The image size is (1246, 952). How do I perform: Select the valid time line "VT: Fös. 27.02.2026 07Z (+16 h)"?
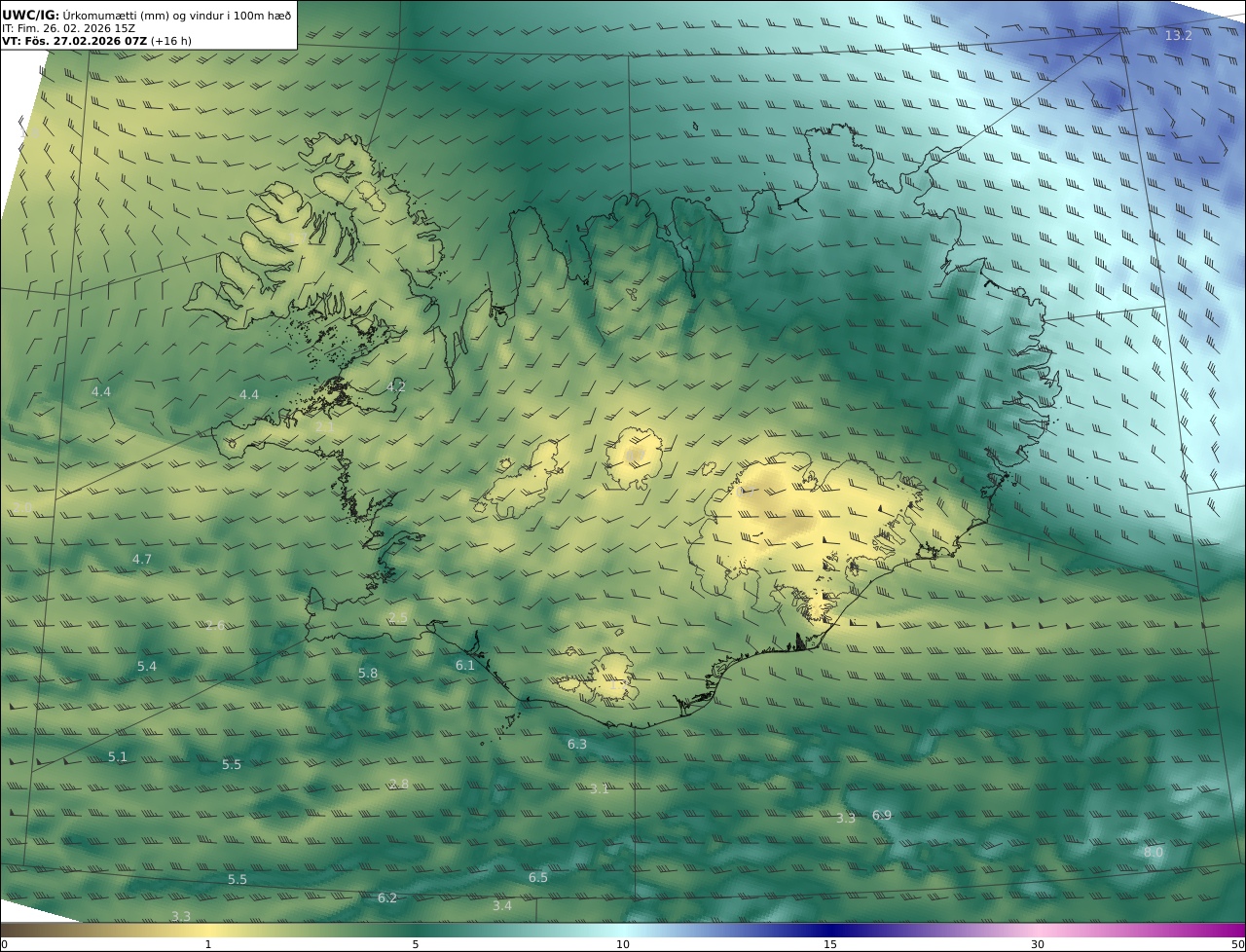tap(96, 41)
